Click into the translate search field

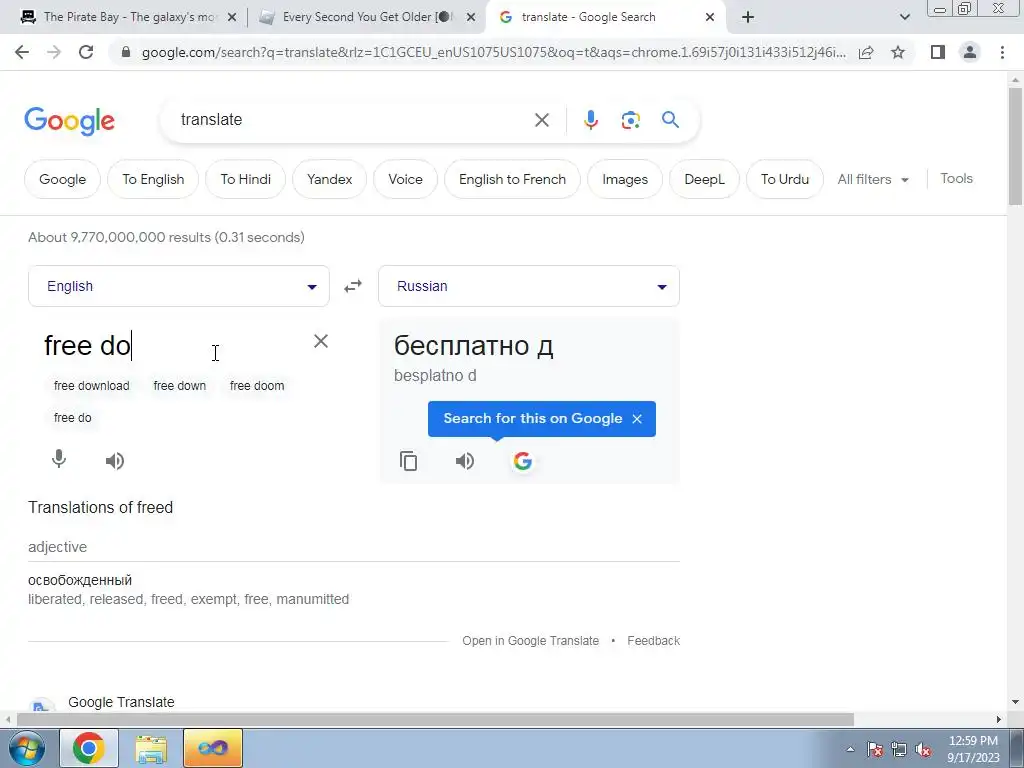pos(353,120)
